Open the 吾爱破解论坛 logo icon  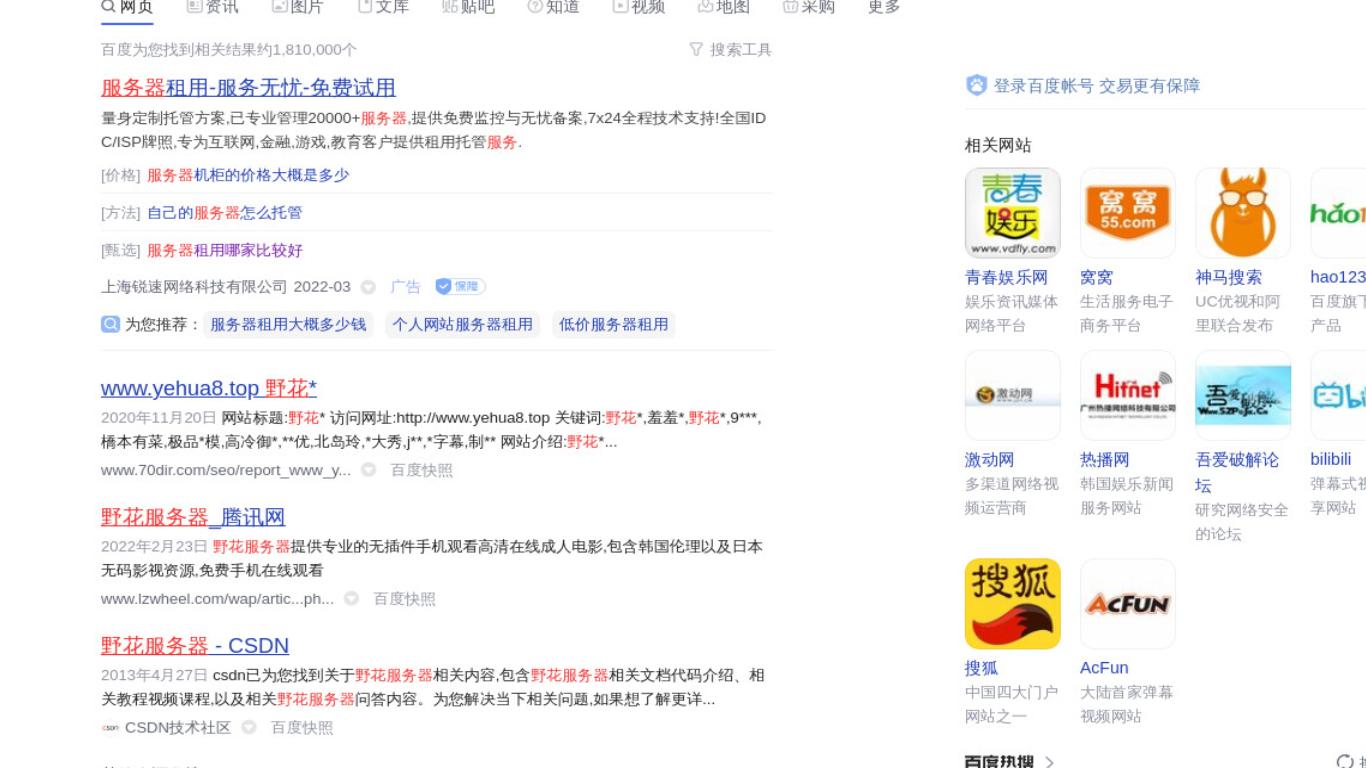1242,395
